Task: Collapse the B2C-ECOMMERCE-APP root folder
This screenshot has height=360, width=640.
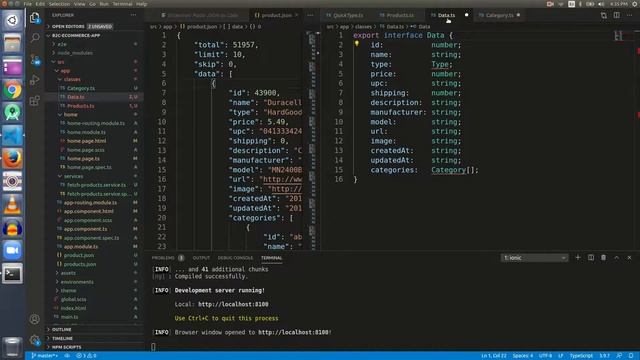Action: 76,36
